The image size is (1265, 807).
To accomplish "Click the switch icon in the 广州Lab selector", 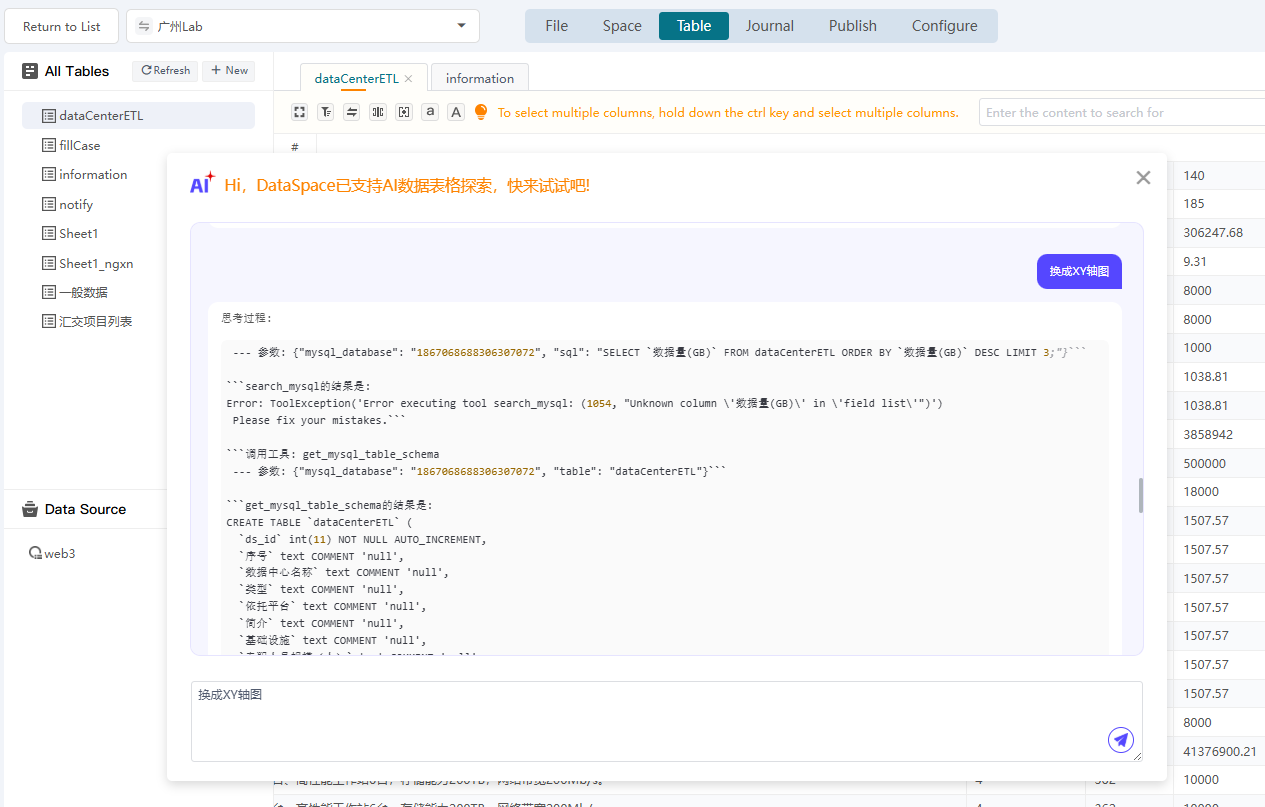I will (144, 26).
